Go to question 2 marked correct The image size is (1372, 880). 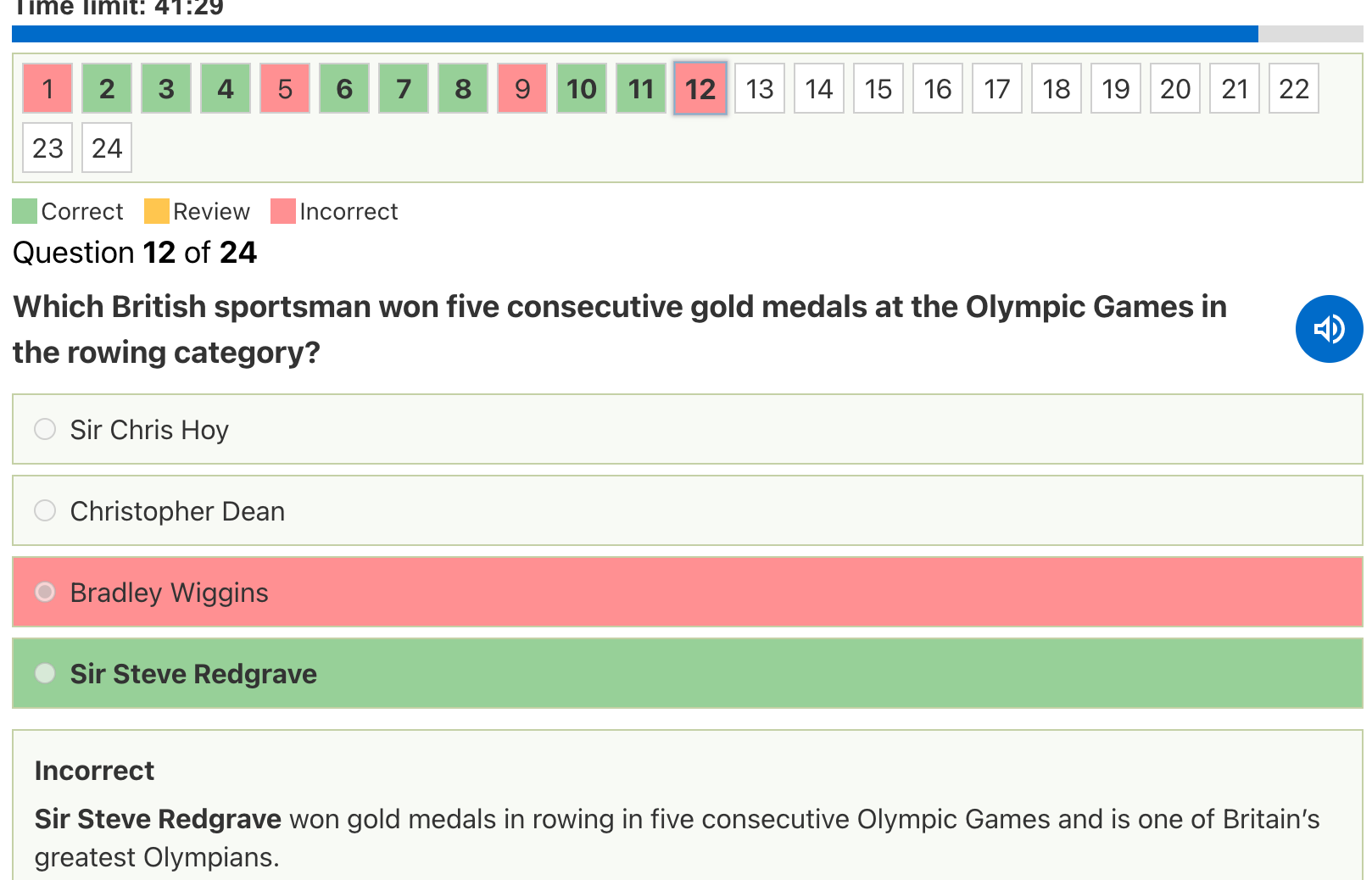107,88
